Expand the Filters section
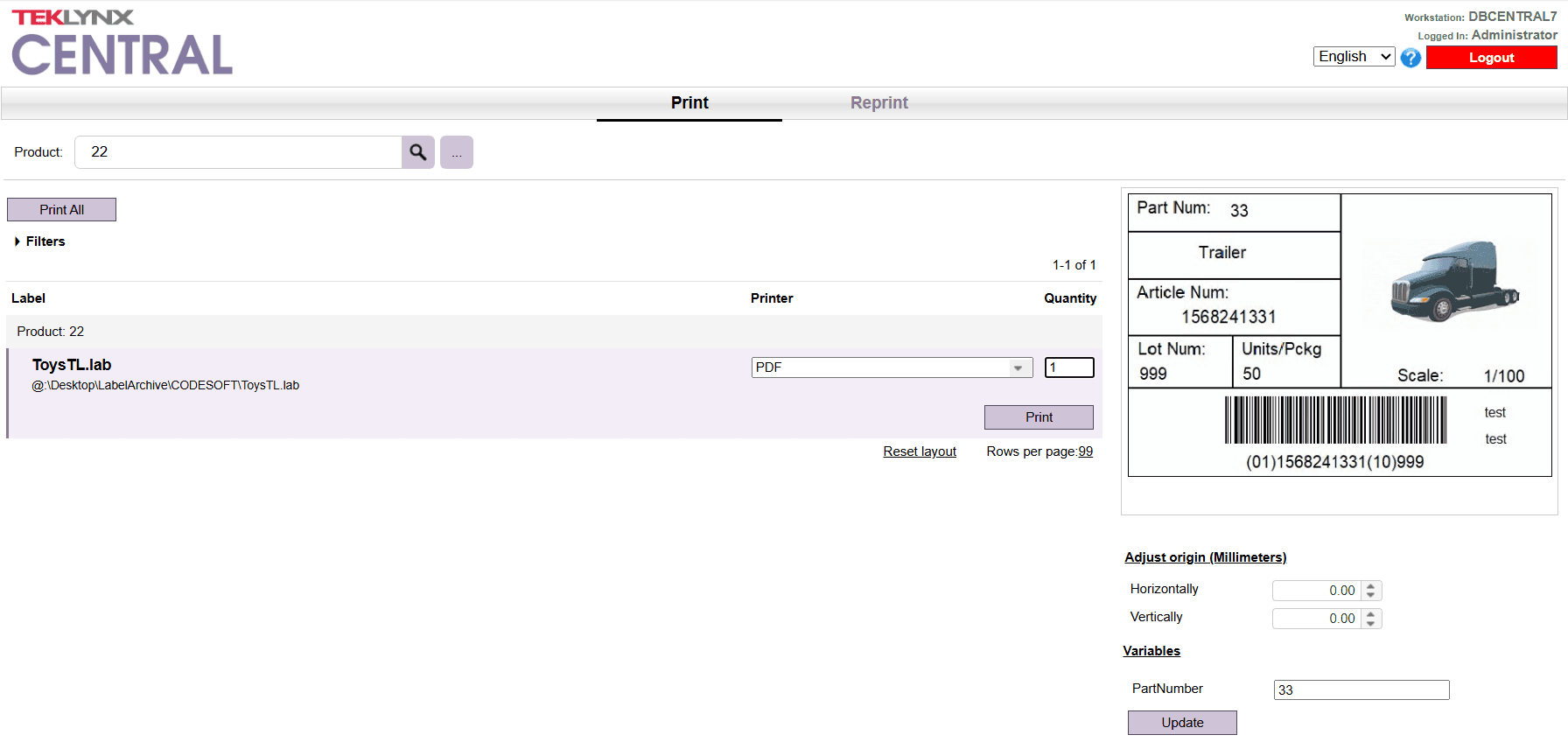This screenshot has height=742, width=1568. click(x=40, y=241)
